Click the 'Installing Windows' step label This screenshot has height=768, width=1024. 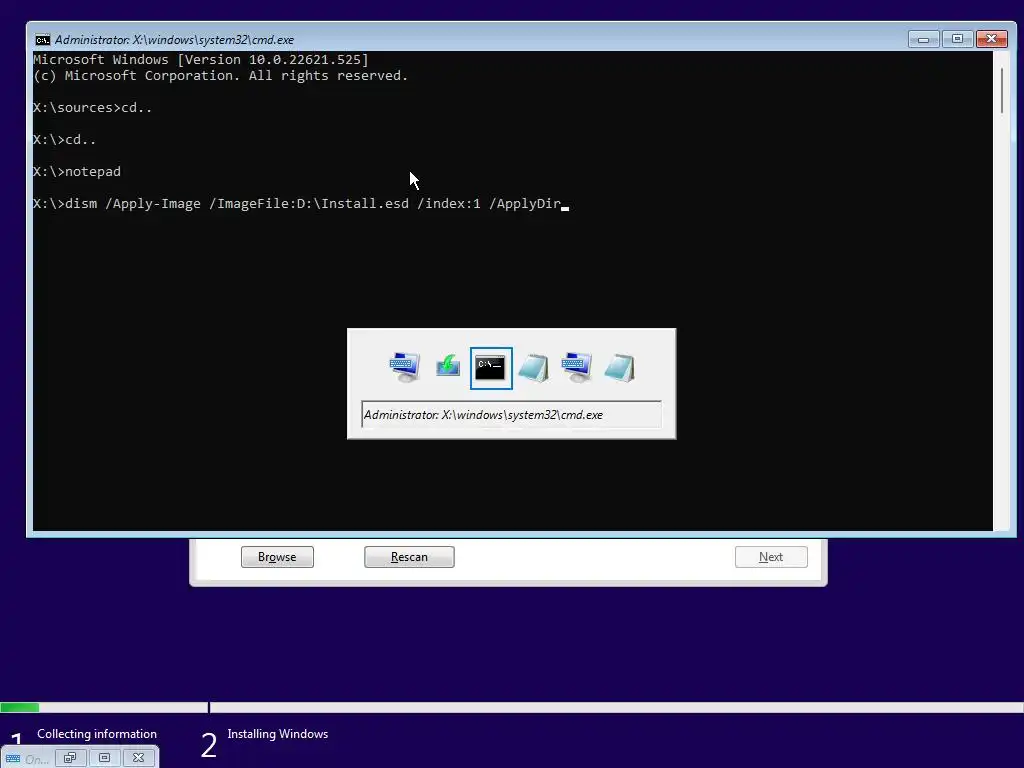[x=278, y=734]
